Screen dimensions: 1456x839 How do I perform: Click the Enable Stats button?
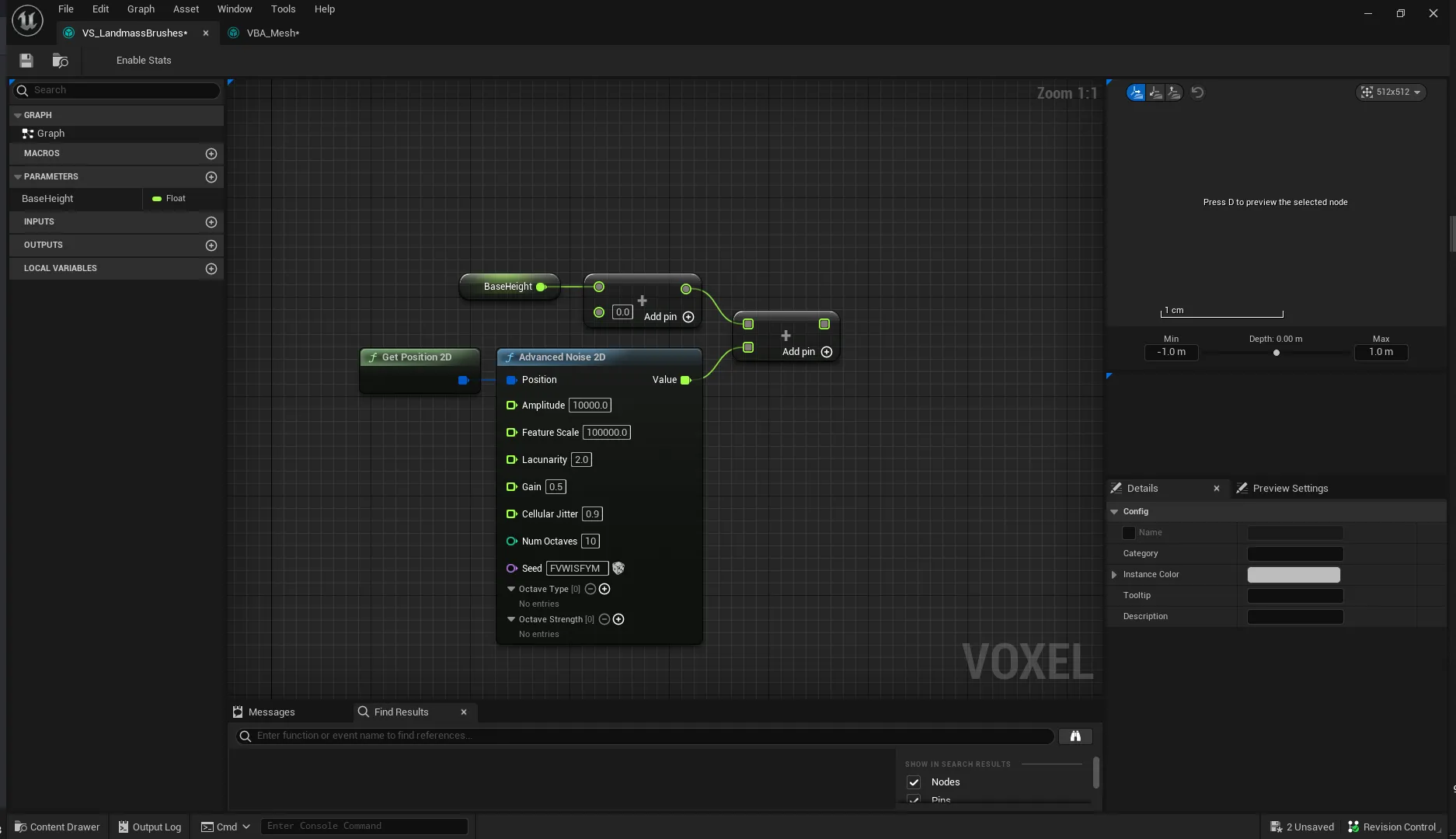pos(143,60)
